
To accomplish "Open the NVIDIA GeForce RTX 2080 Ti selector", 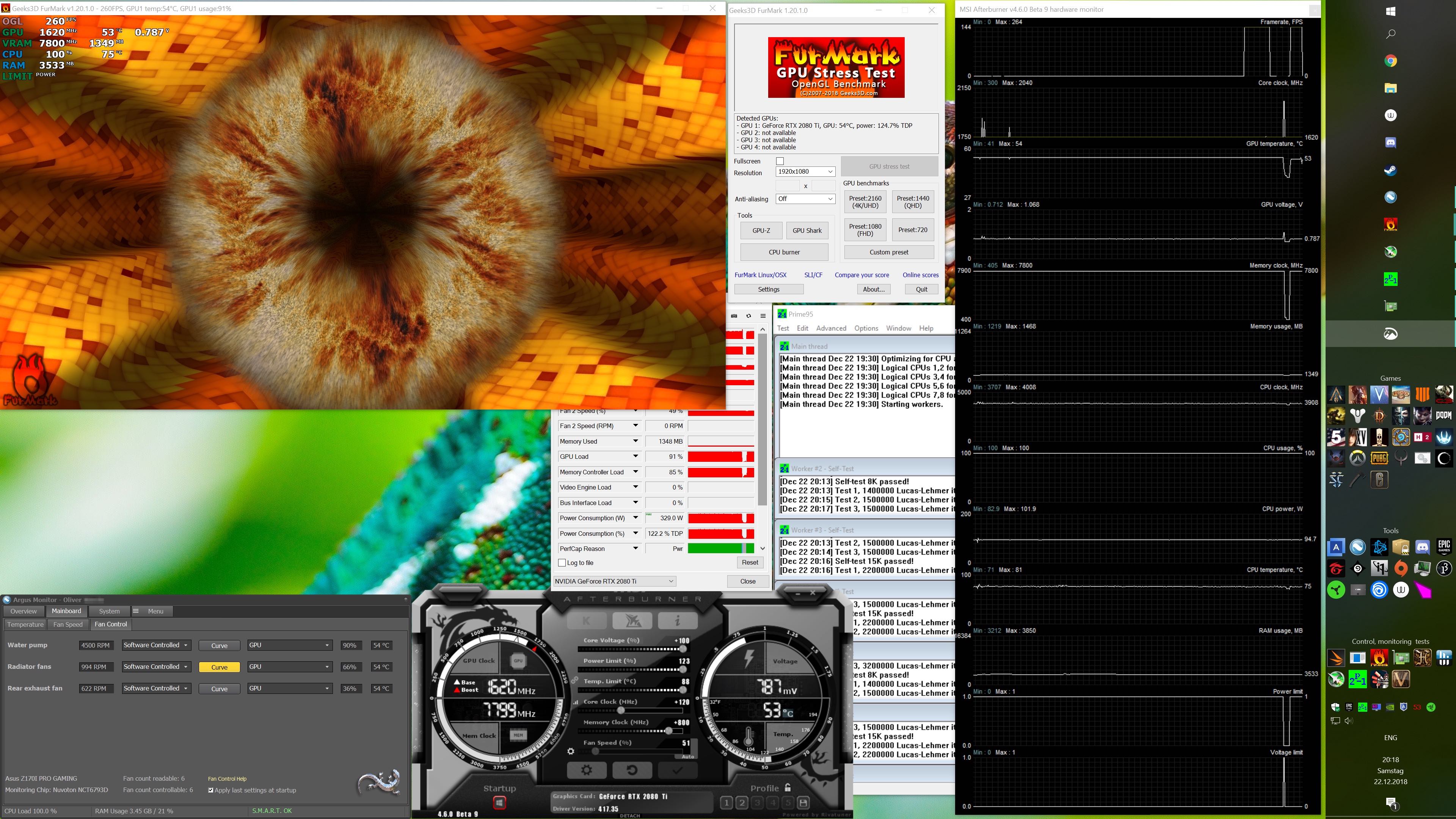I will 614,581.
